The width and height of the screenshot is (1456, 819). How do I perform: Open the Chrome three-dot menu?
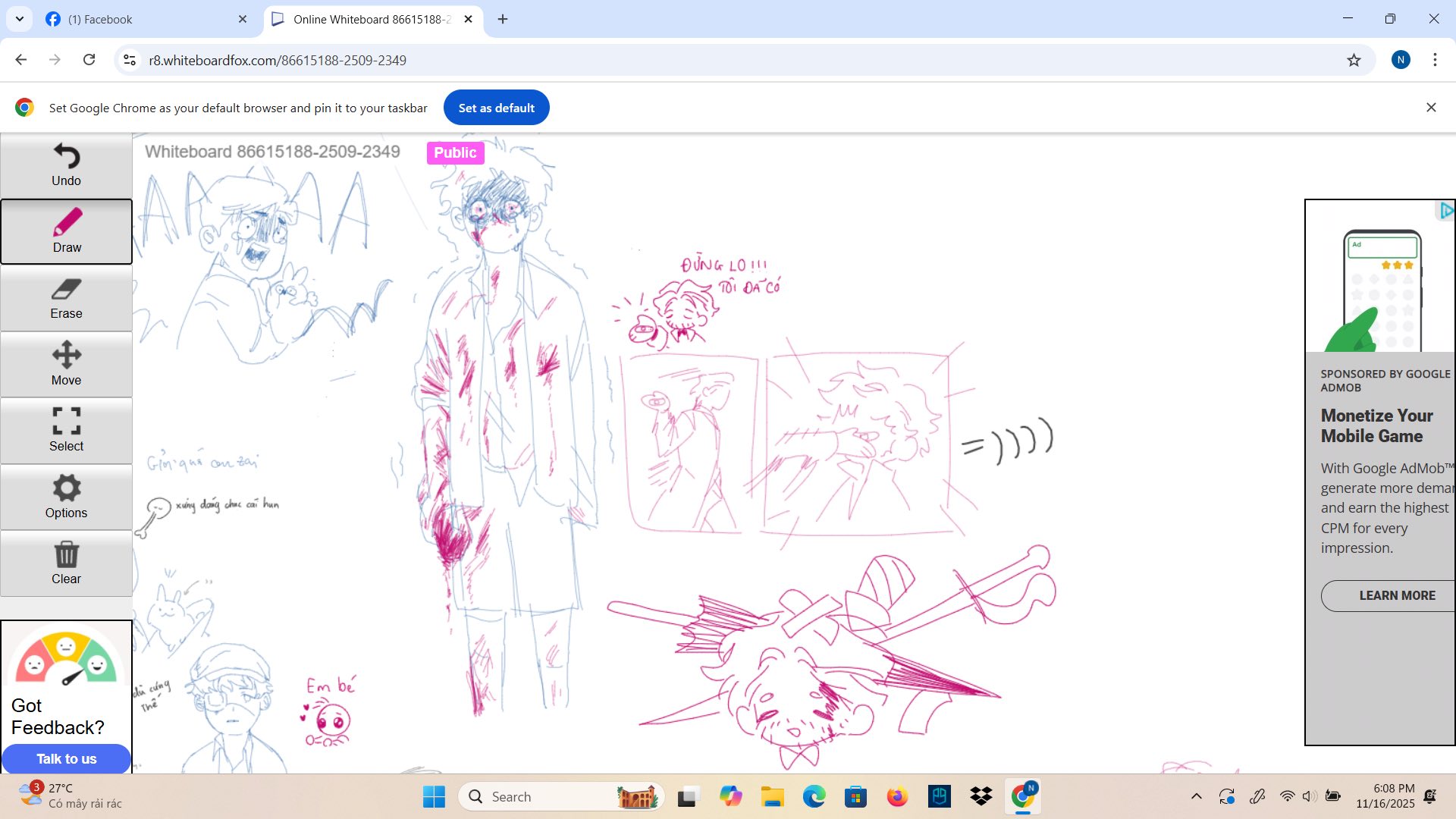1435,60
